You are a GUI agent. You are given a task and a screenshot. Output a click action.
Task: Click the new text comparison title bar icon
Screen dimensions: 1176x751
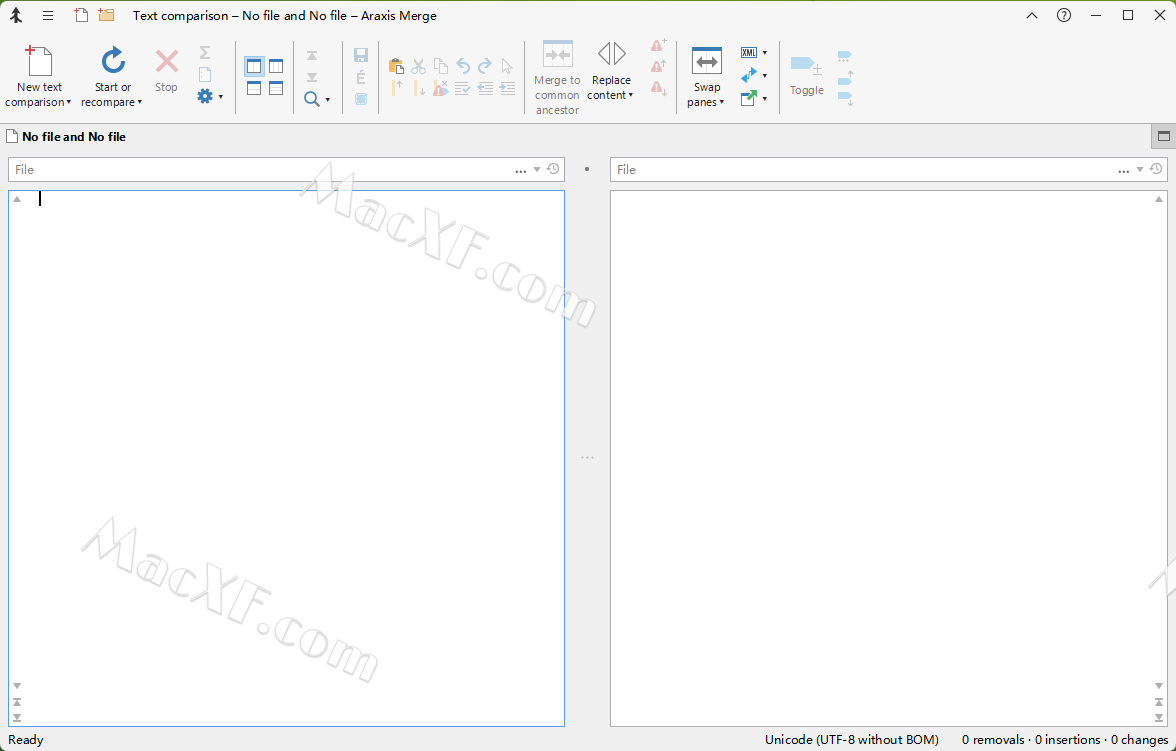[x=81, y=14]
